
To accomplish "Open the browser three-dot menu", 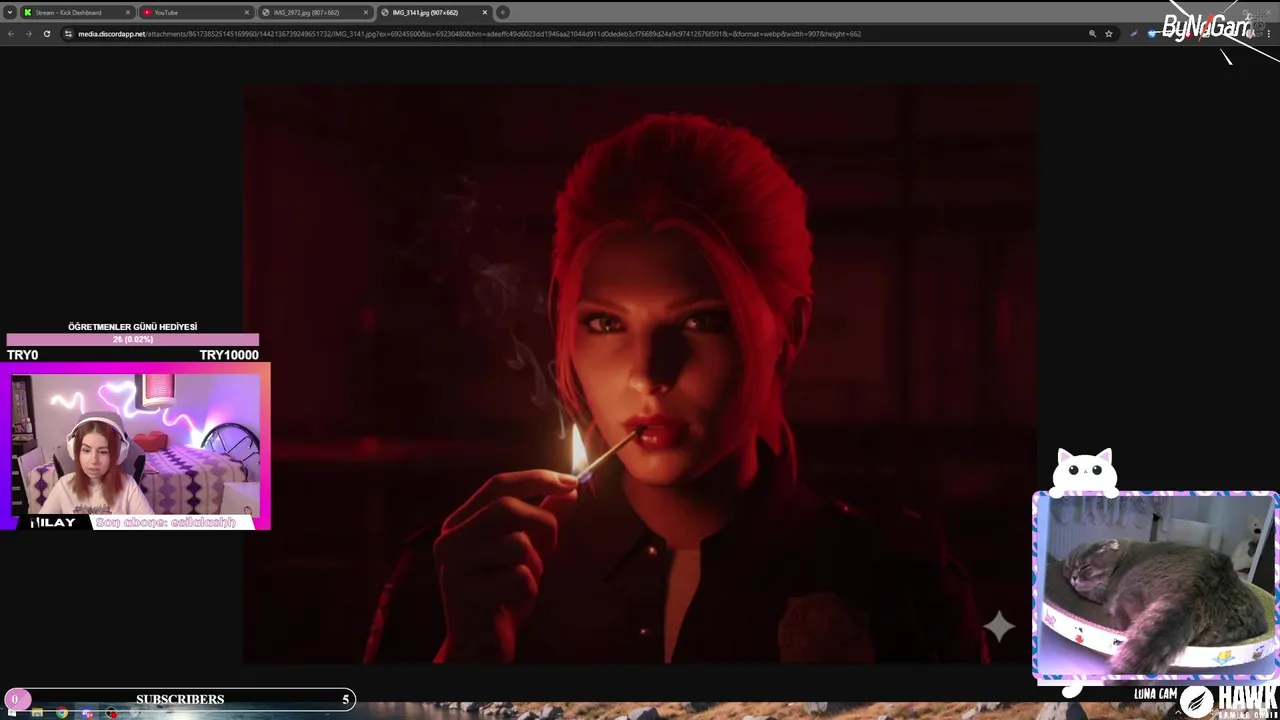I will click(x=1270, y=34).
